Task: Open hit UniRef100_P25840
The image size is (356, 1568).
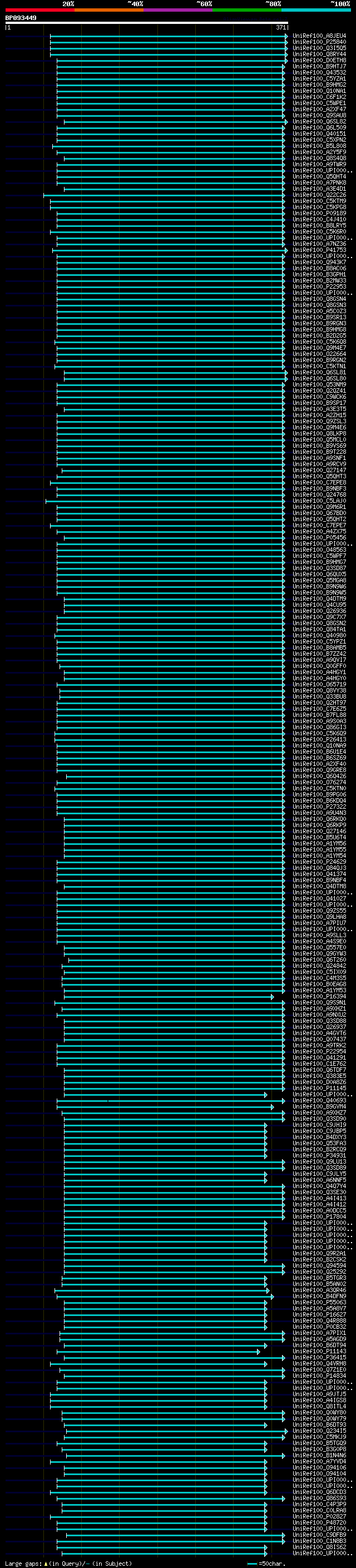Action: click(x=319, y=42)
